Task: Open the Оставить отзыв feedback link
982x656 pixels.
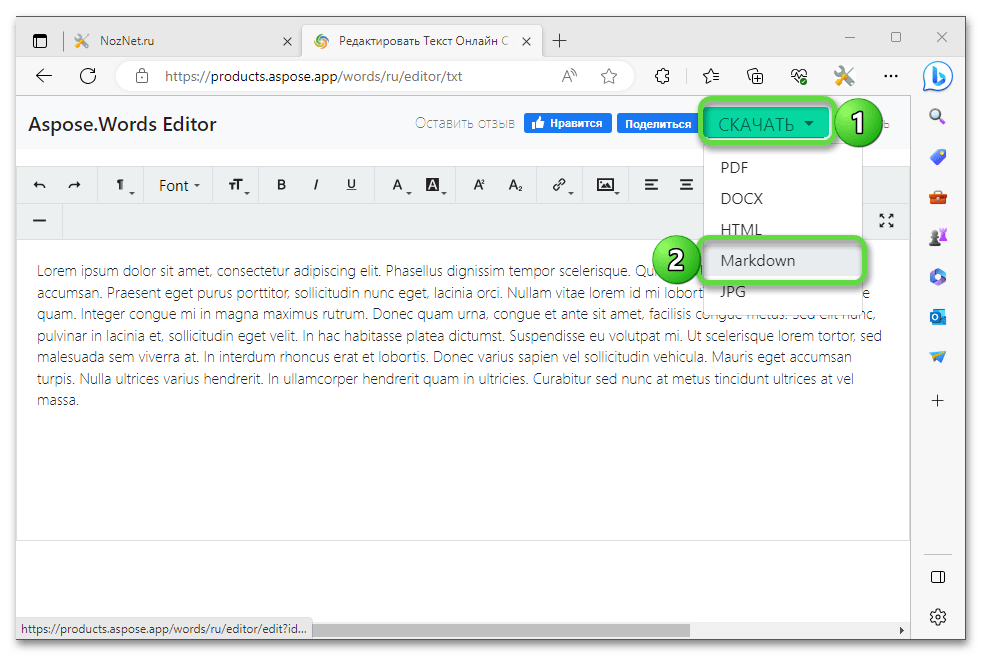Action: pos(465,123)
